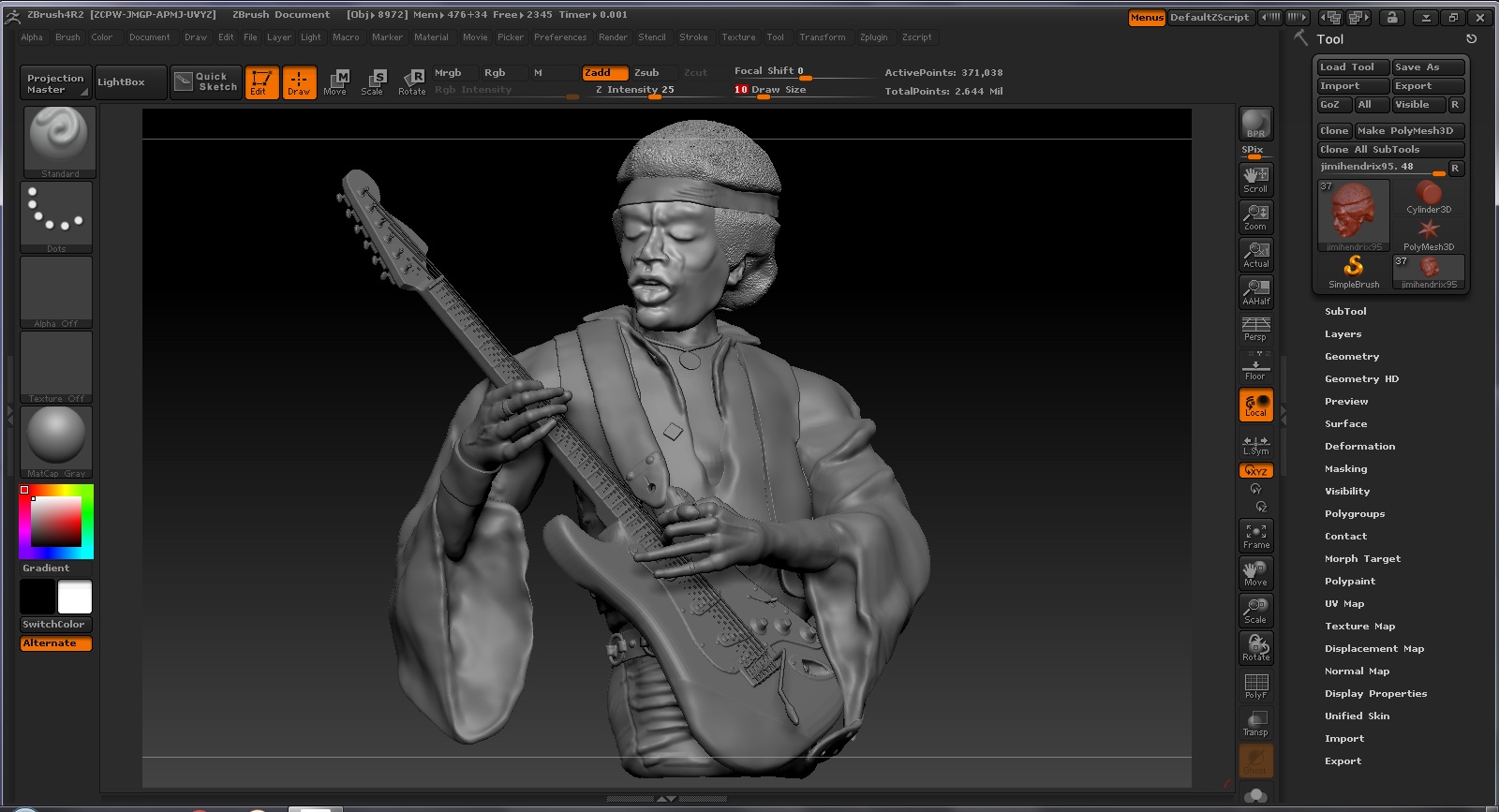Viewport: 1499px width, 812px height.
Task: Open the Render menu
Action: pyautogui.click(x=613, y=37)
